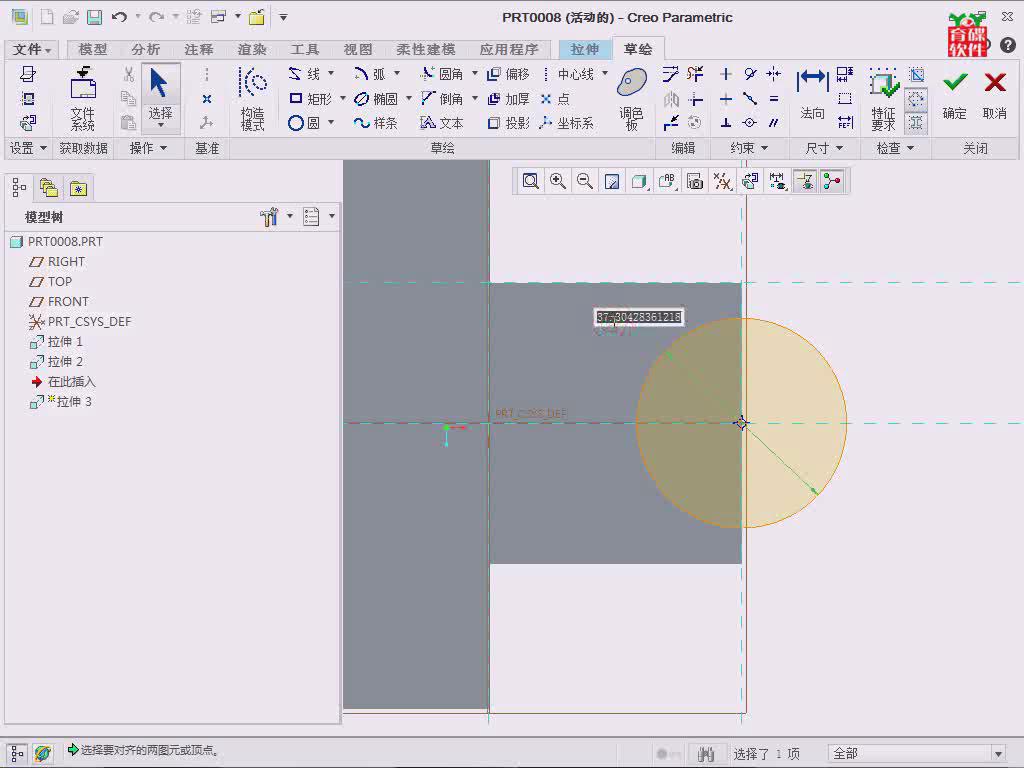Select the 中心线 centerline tool
1024x768 pixels.
coord(568,74)
